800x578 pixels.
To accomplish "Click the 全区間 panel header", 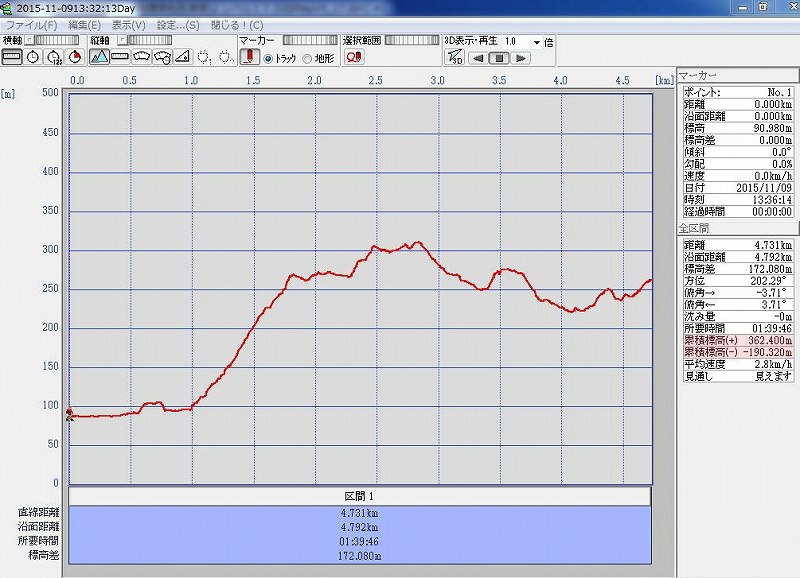I will click(737, 228).
